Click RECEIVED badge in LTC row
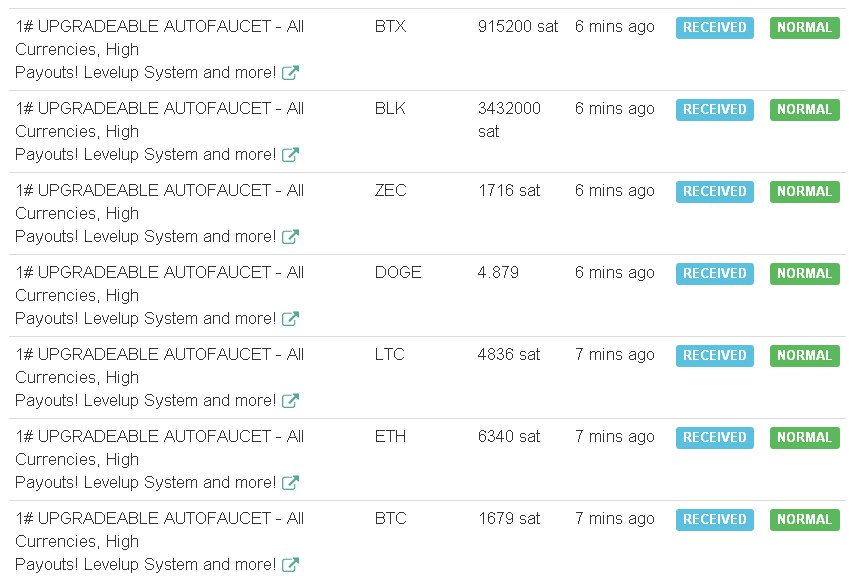Image resolution: width=856 pixels, height=582 pixels. [715, 355]
